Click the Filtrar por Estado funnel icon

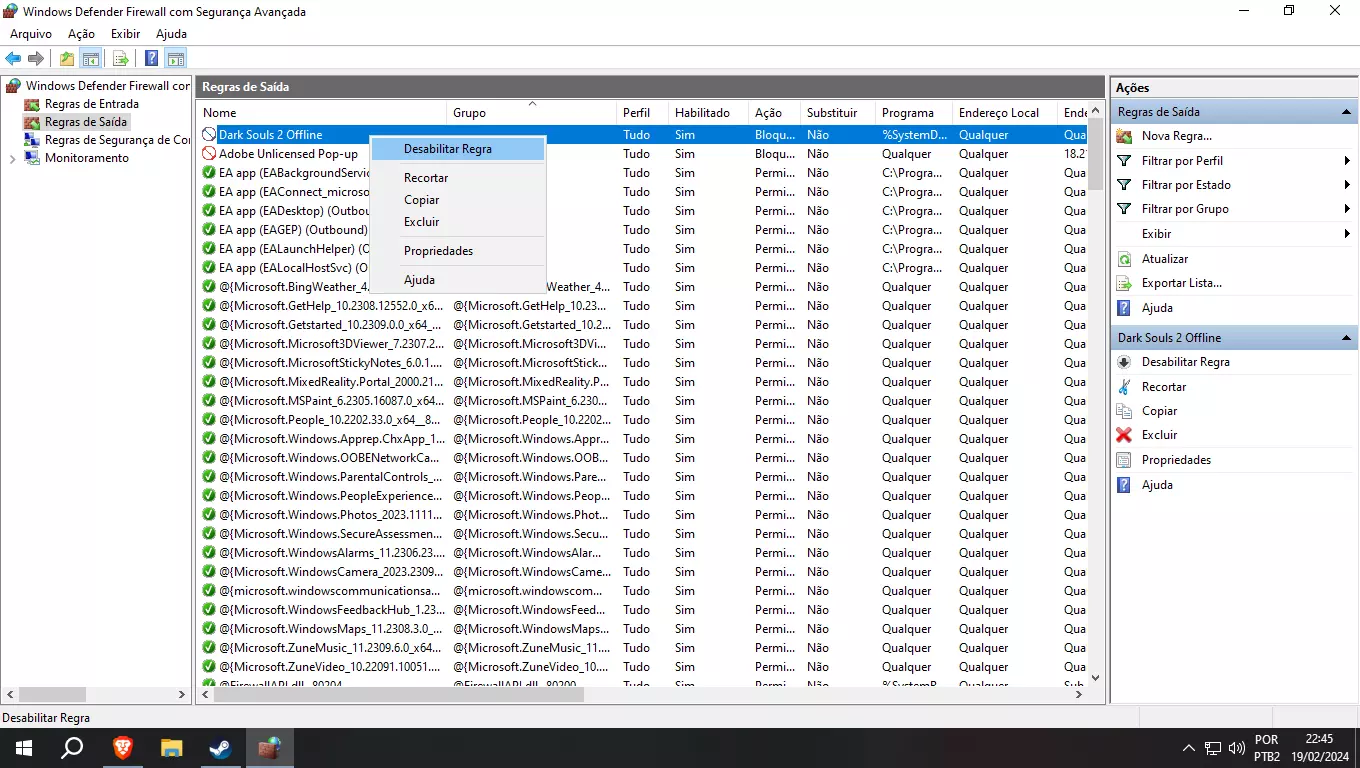pos(1124,185)
